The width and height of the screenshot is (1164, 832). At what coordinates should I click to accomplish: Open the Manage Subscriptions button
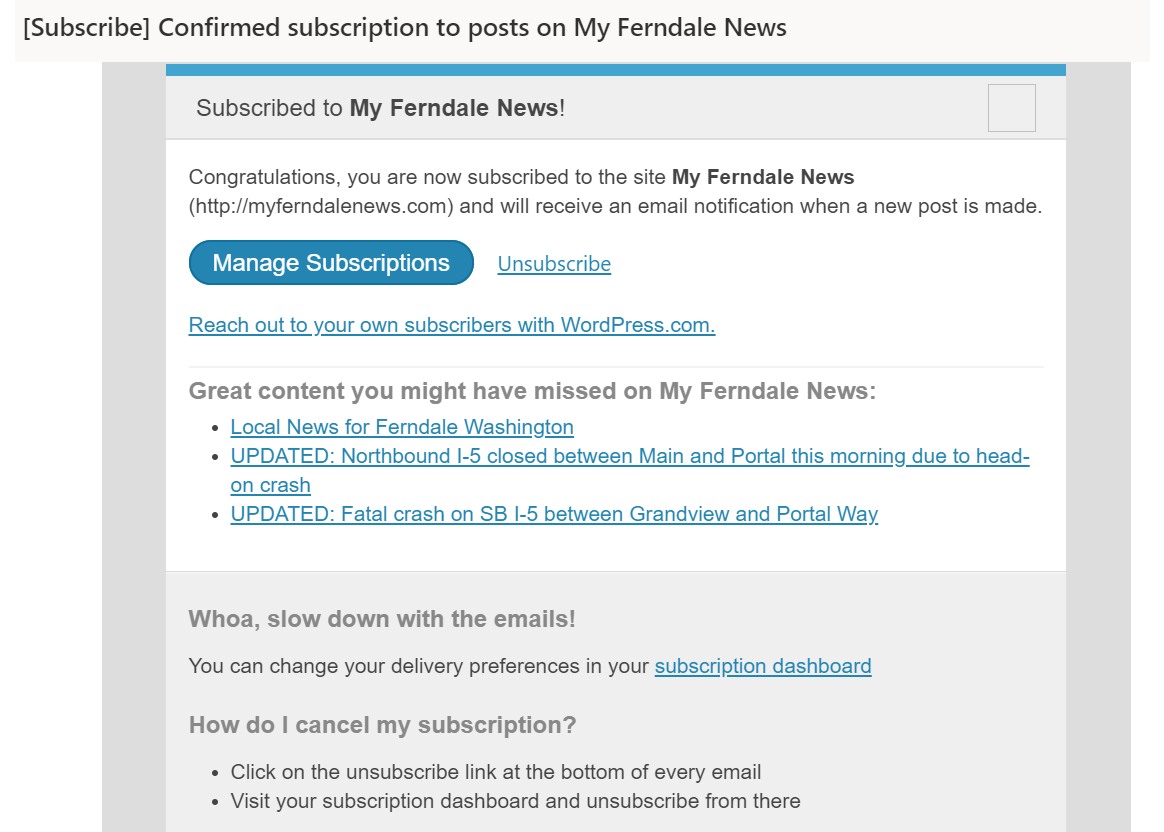(330, 262)
